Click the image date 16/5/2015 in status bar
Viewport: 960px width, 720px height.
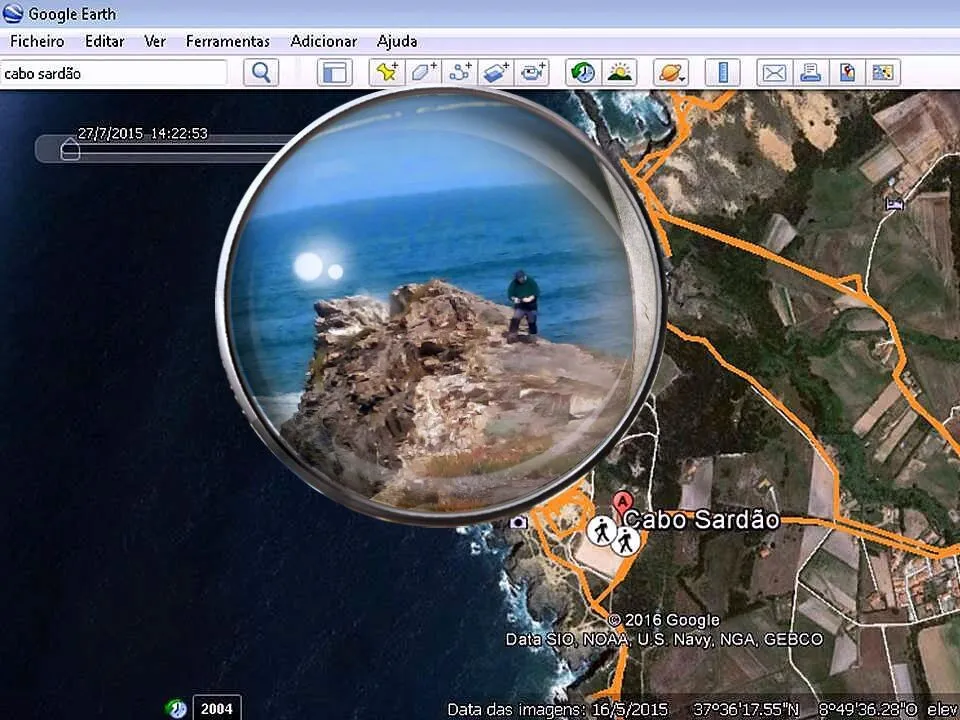tap(631, 710)
